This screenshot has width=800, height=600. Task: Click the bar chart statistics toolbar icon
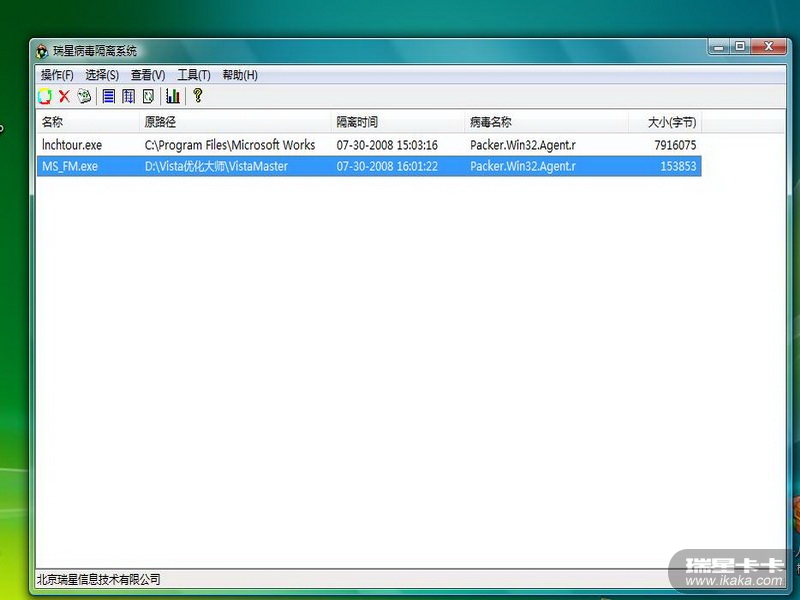click(172, 96)
